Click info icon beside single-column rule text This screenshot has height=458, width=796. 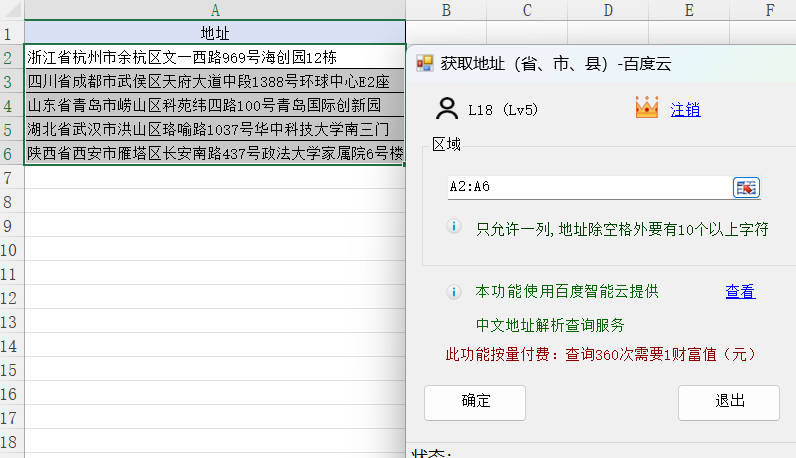454,228
